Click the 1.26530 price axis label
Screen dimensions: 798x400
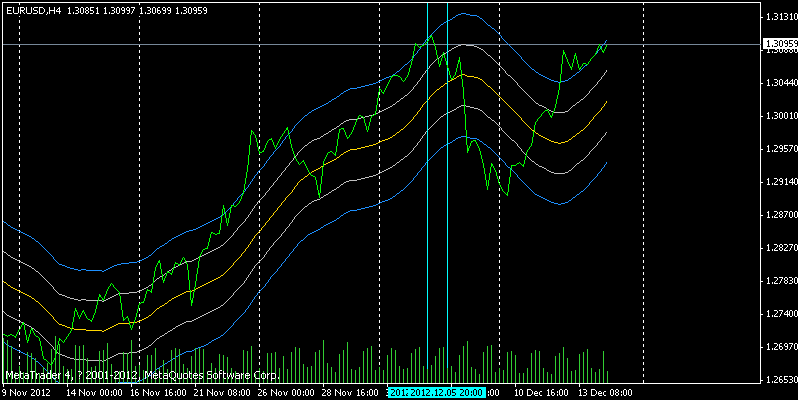click(x=781, y=380)
